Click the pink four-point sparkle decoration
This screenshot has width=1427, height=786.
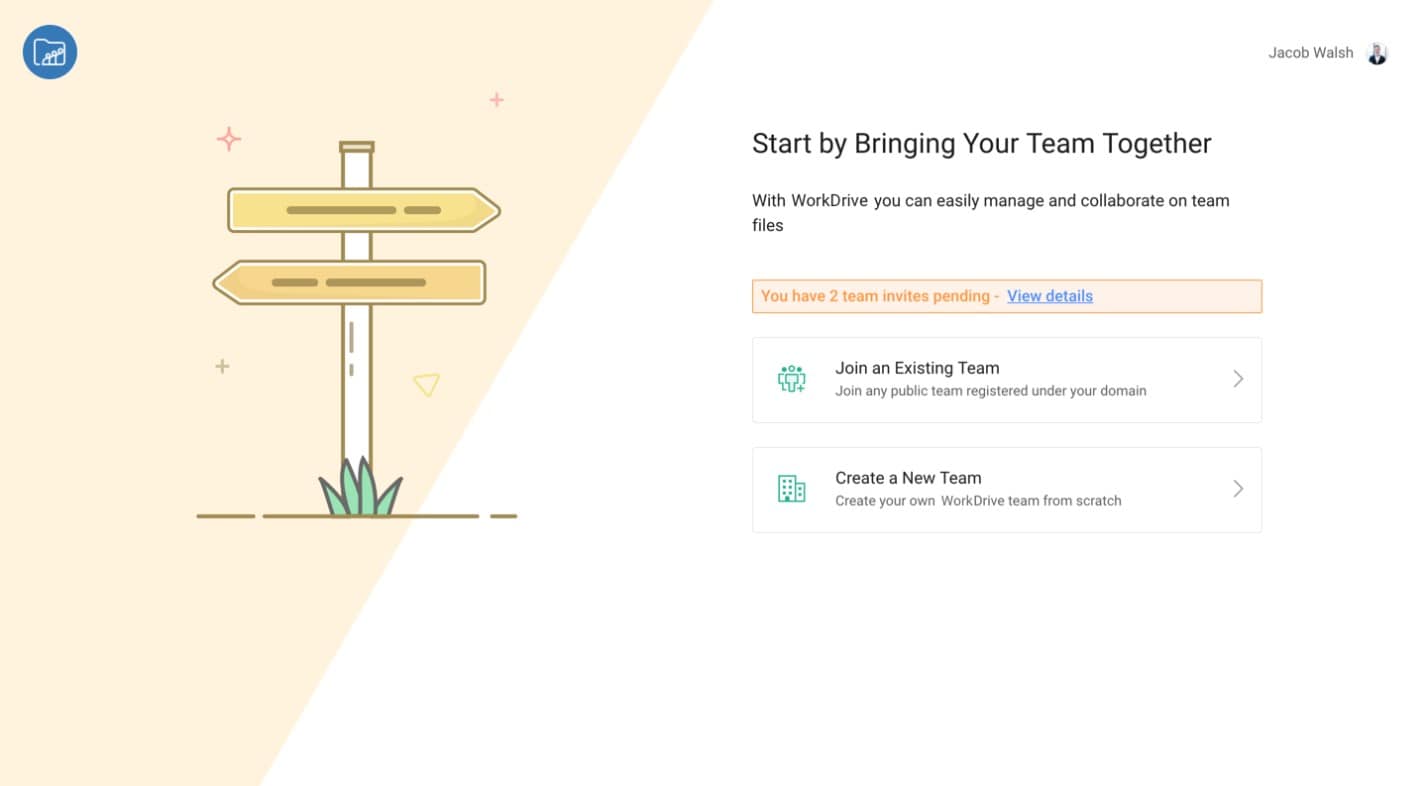click(229, 139)
